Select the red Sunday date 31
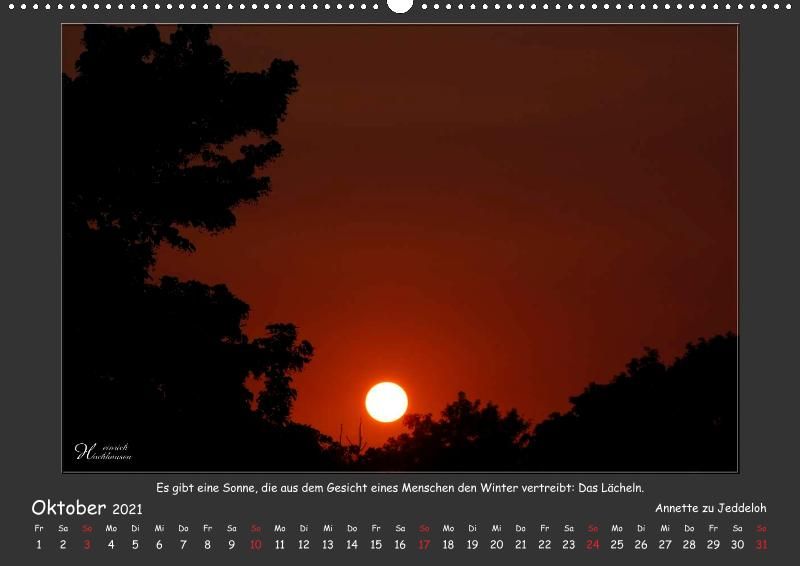 (x=762, y=545)
